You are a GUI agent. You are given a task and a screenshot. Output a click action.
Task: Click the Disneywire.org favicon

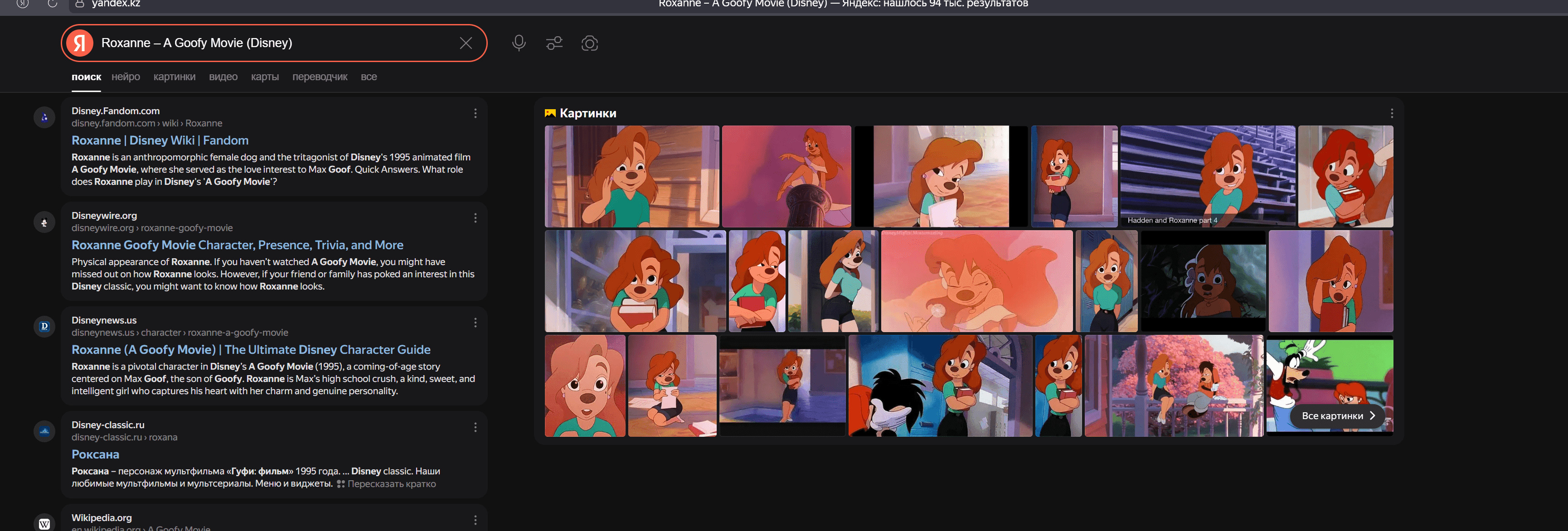[44, 222]
